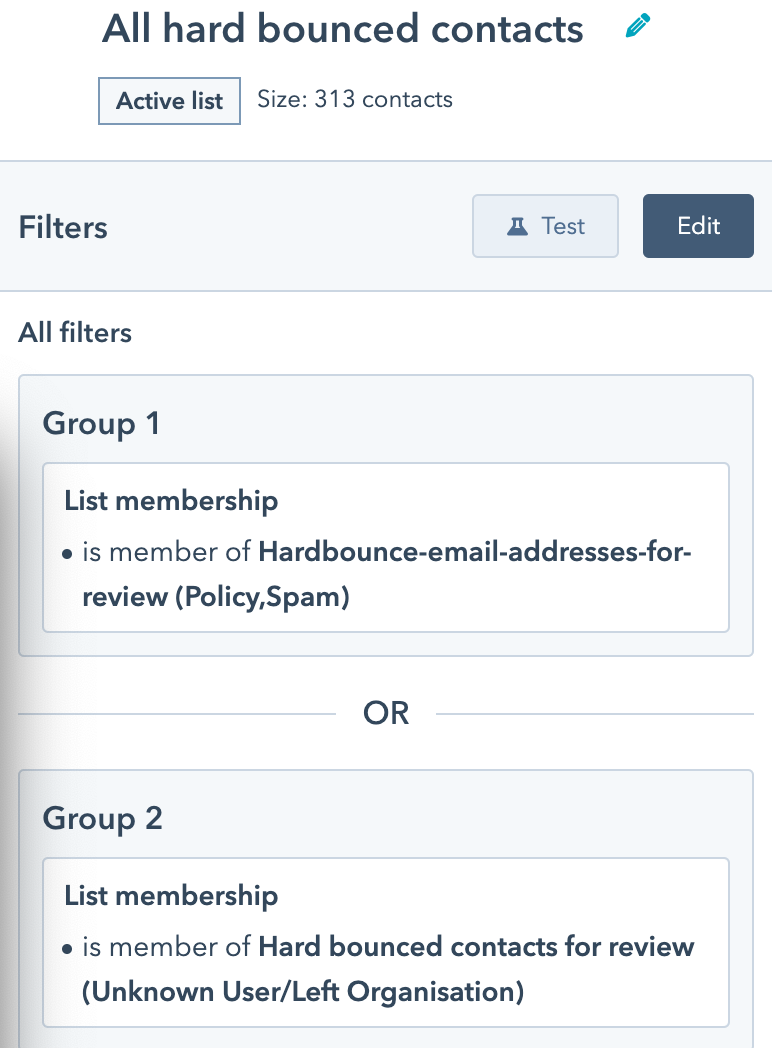Open Hardbounce-email-addresses-for-review (Policy,Spam) list name
Viewport: 772px width, 1048px height.
click(474, 552)
